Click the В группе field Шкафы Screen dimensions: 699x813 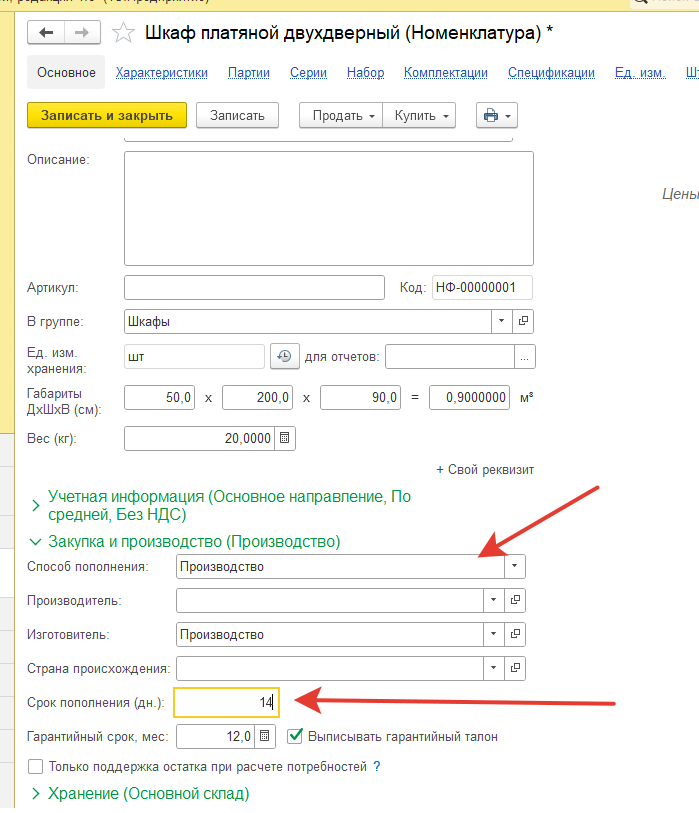(x=308, y=321)
